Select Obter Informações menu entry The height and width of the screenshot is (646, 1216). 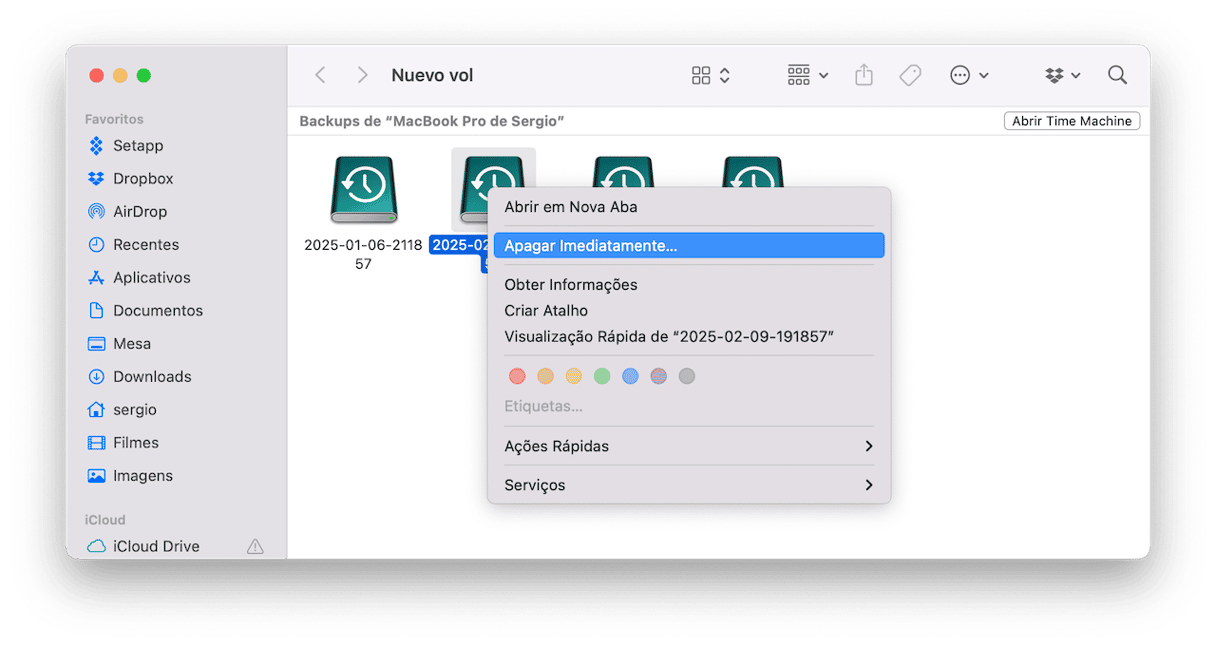coord(571,285)
